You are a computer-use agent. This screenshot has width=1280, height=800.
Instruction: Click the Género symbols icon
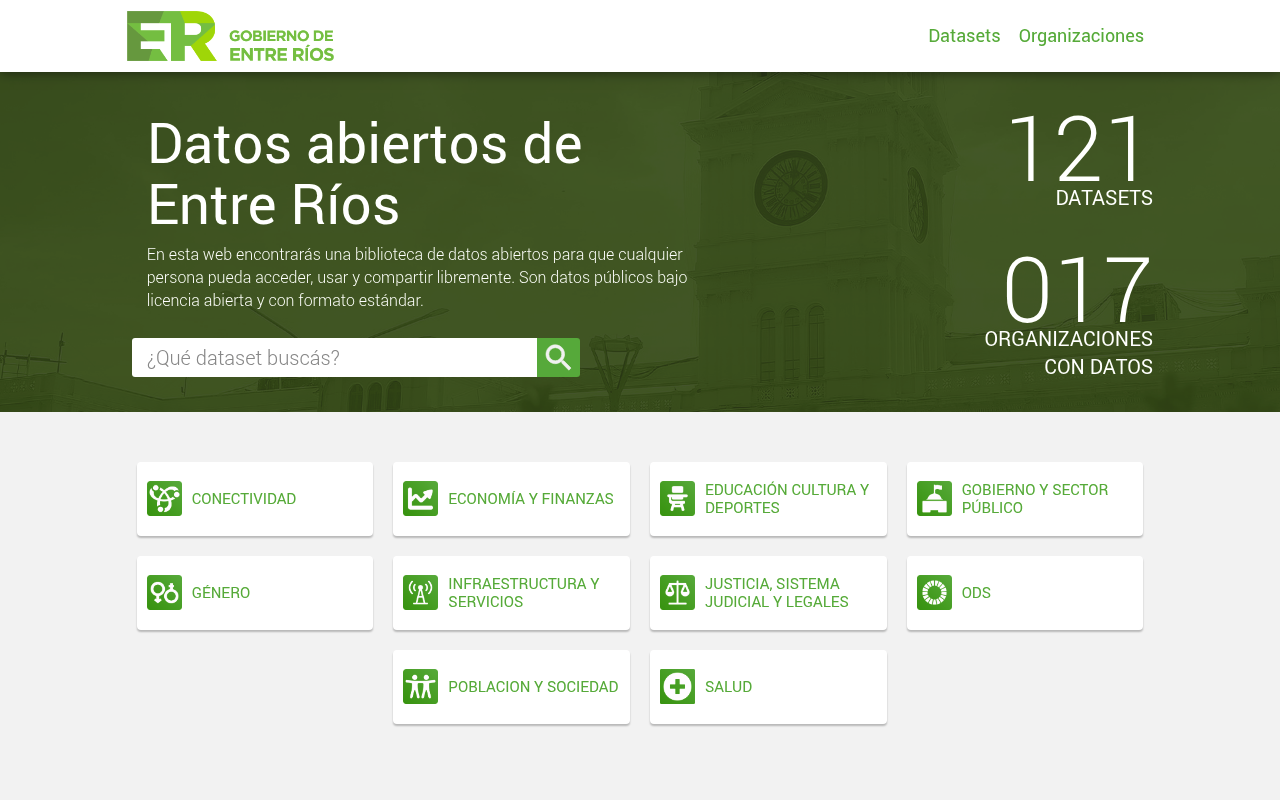[x=164, y=593]
